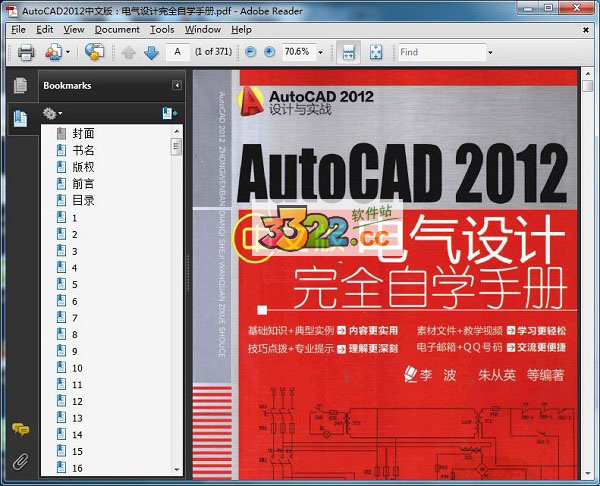600x486 pixels.
Task: Open the collaborate icon's dropdown arrow
Action: (x=68, y=52)
